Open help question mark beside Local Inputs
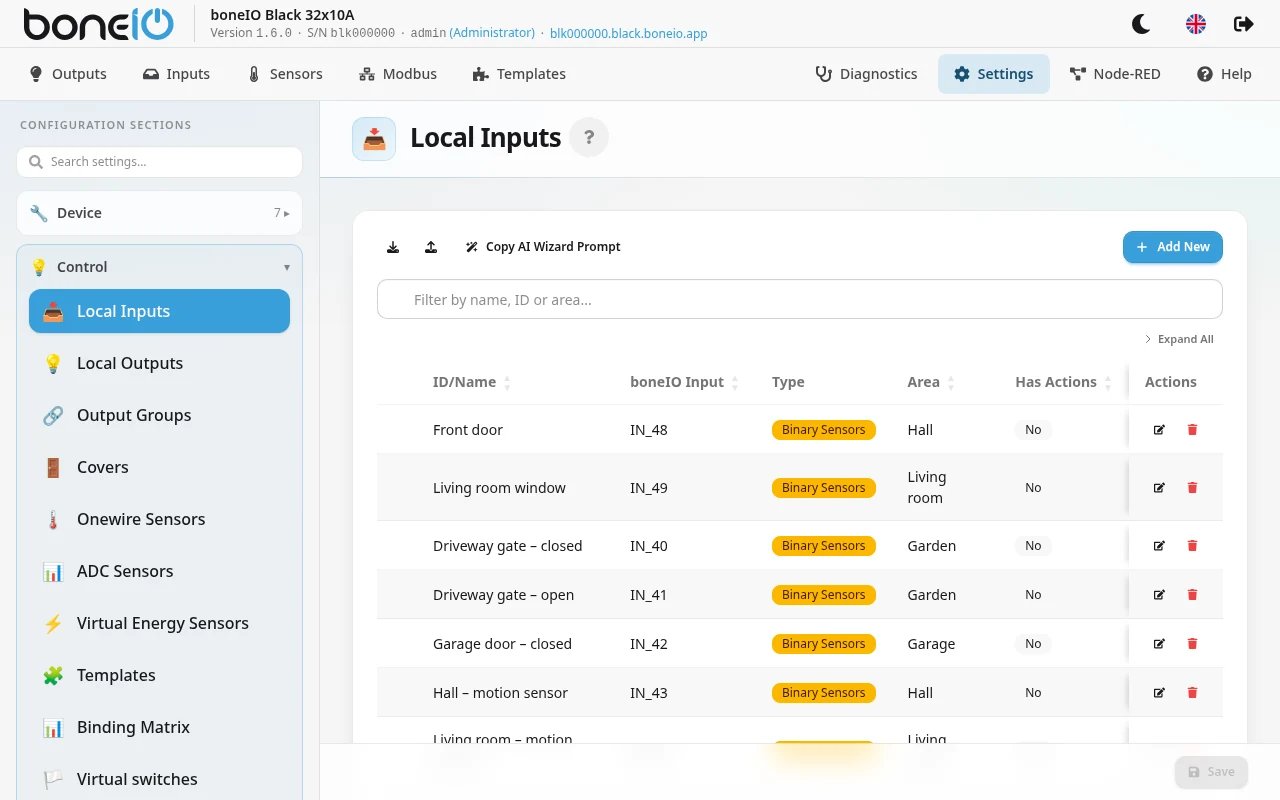The width and height of the screenshot is (1280, 800). (x=589, y=137)
